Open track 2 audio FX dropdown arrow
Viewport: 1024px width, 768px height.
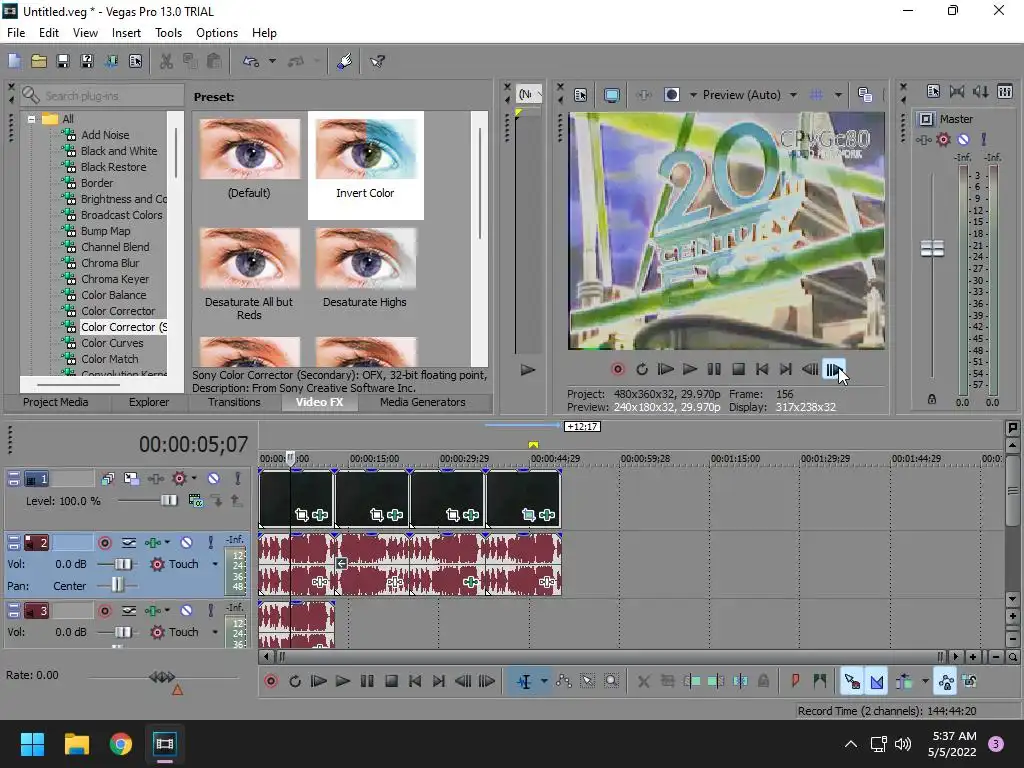click(x=168, y=543)
